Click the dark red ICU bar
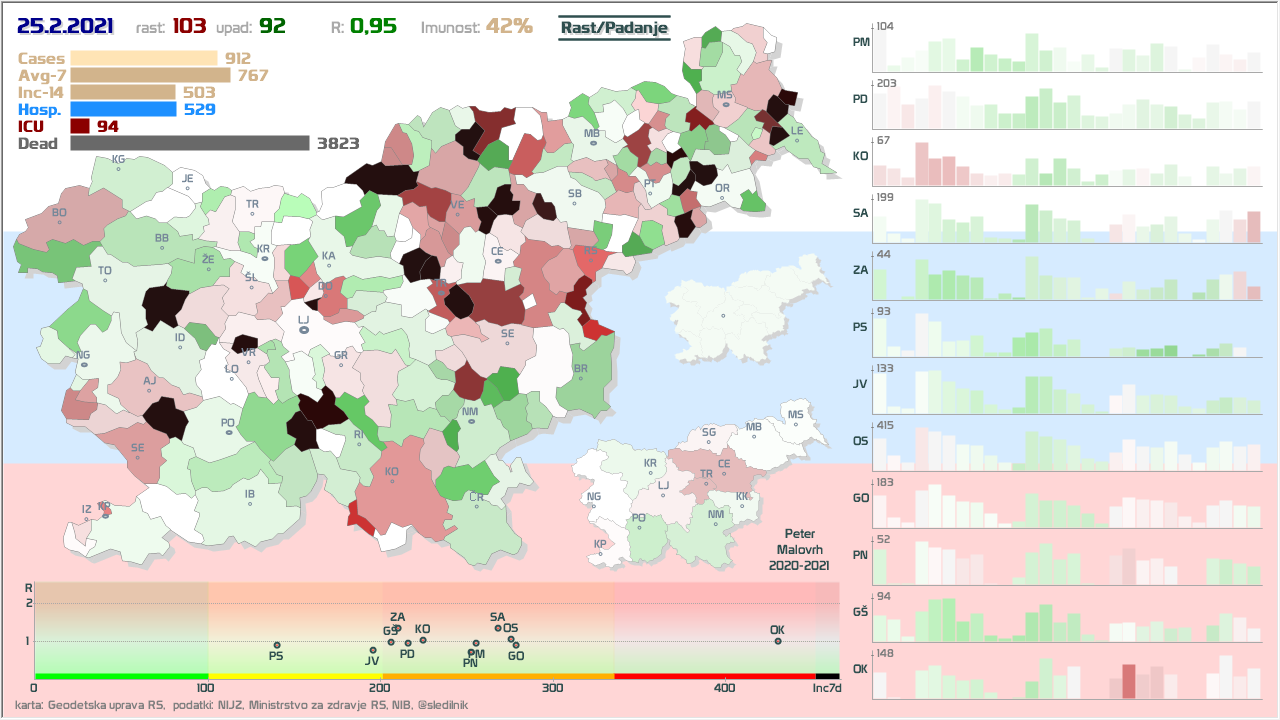Screen dimensions: 1280x720 [80, 126]
